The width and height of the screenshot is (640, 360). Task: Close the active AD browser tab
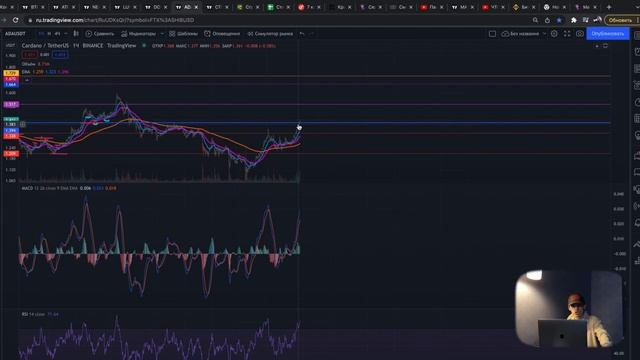[x=196, y=7]
